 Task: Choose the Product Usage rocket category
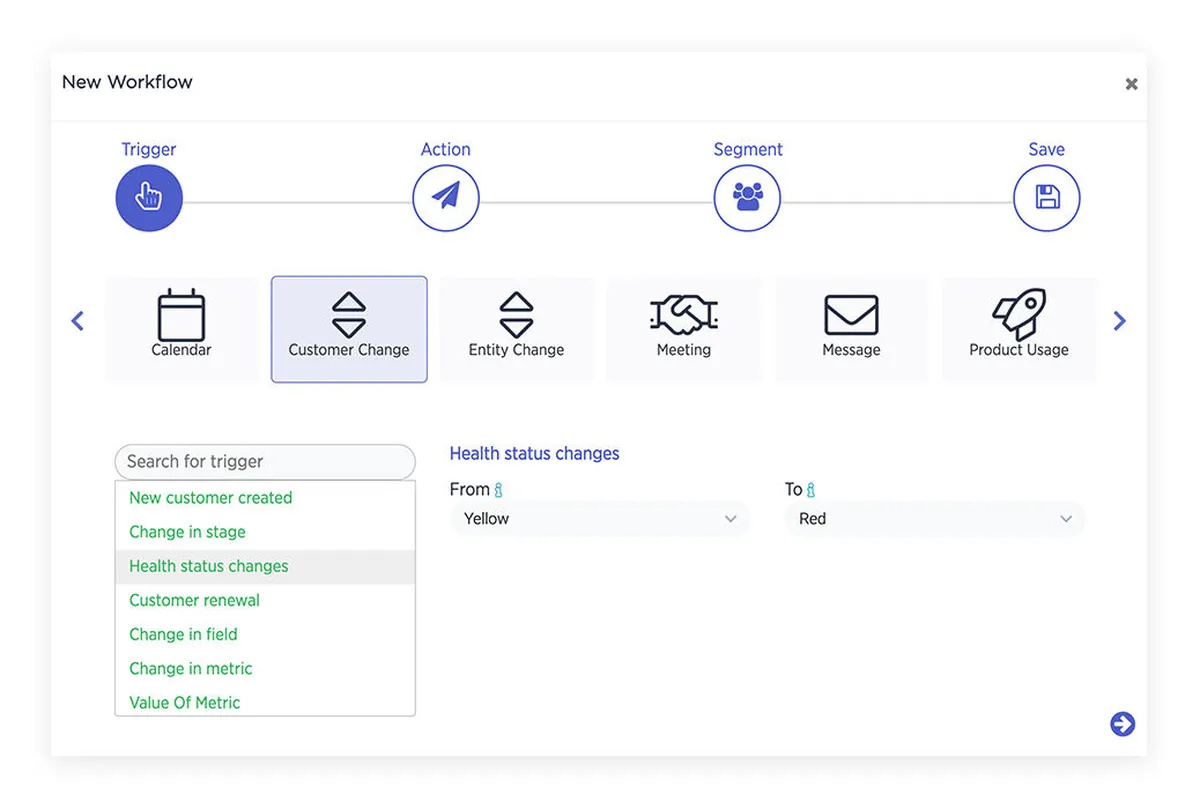tap(1019, 329)
